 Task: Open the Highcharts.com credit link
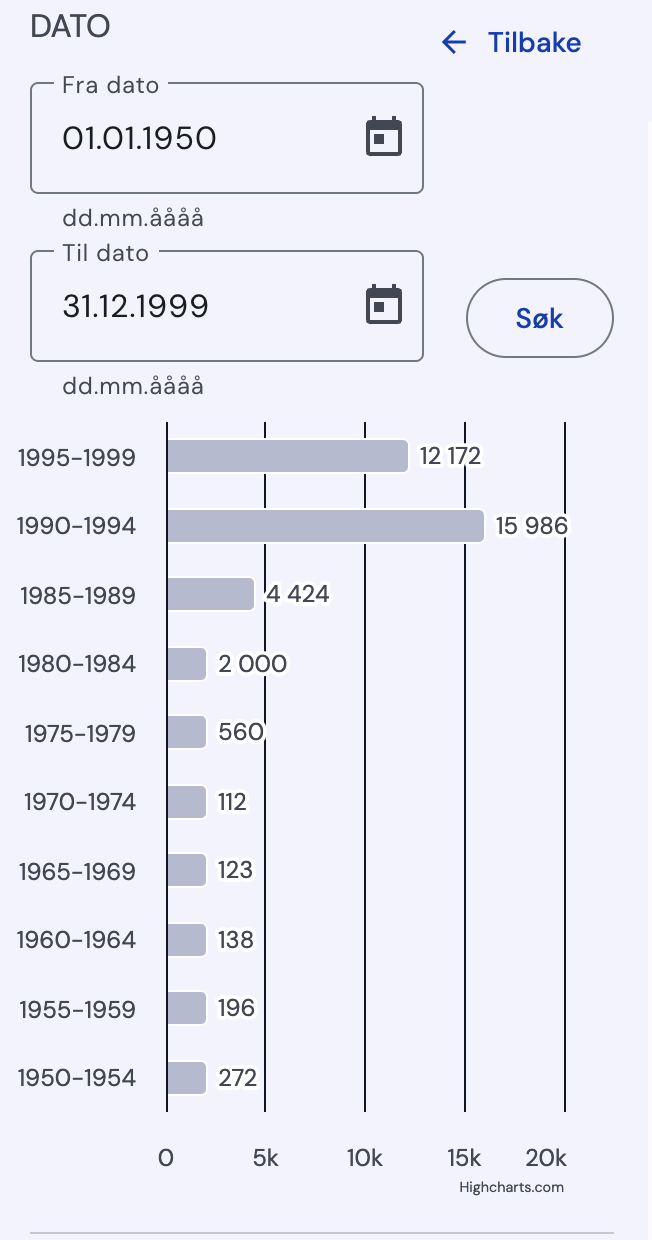[511, 1188]
